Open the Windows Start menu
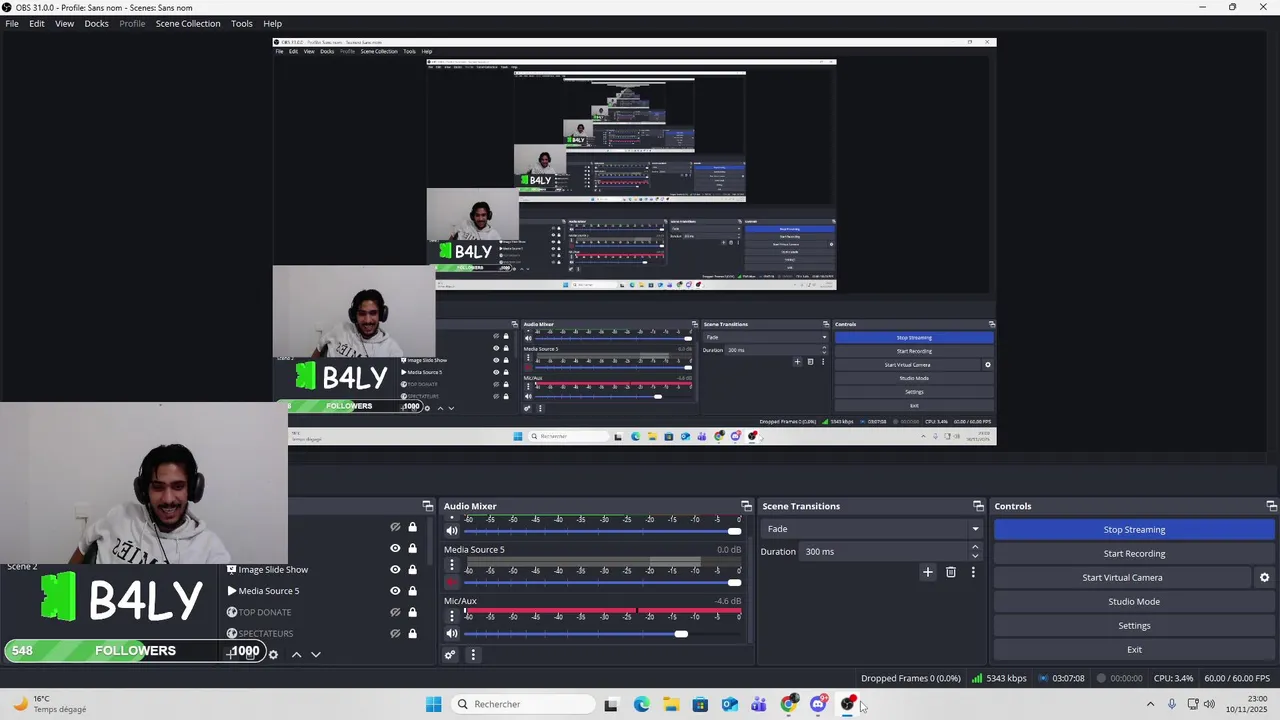 pyautogui.click(x=433, y=704)
